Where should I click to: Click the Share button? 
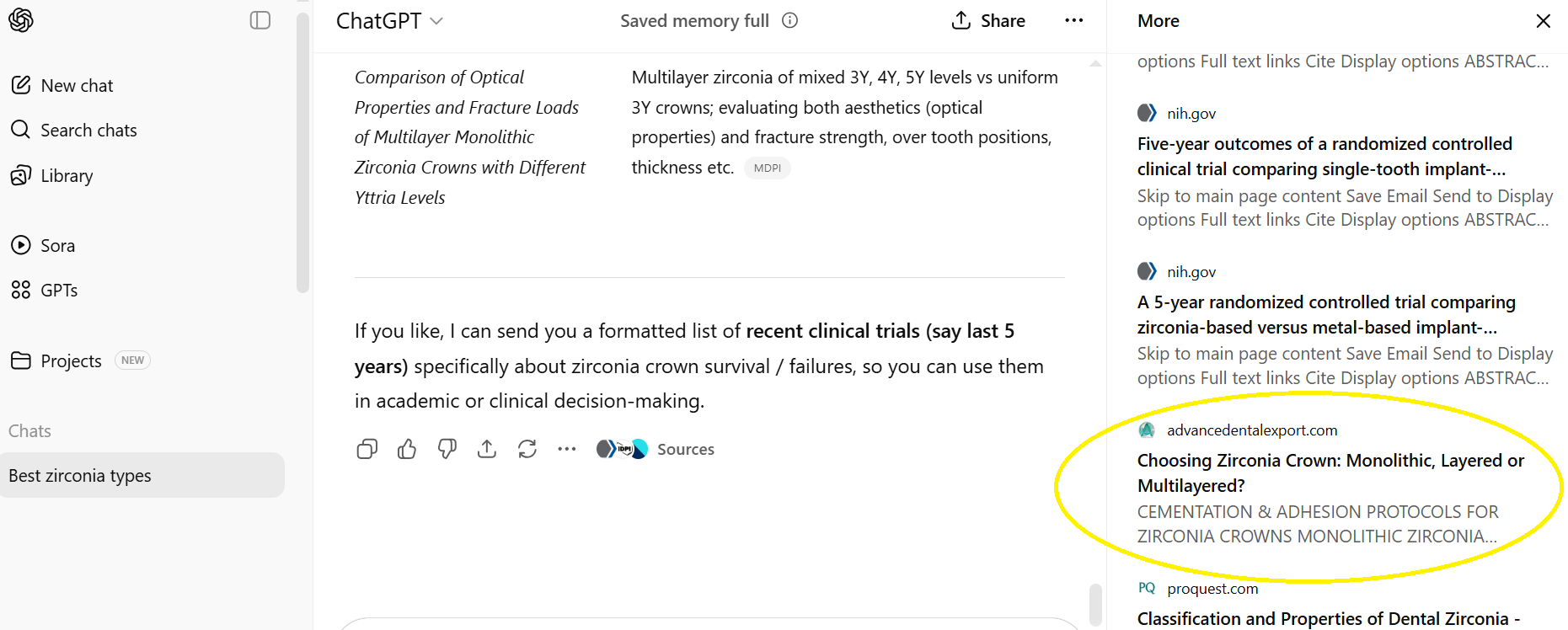[x=988, y=21]
